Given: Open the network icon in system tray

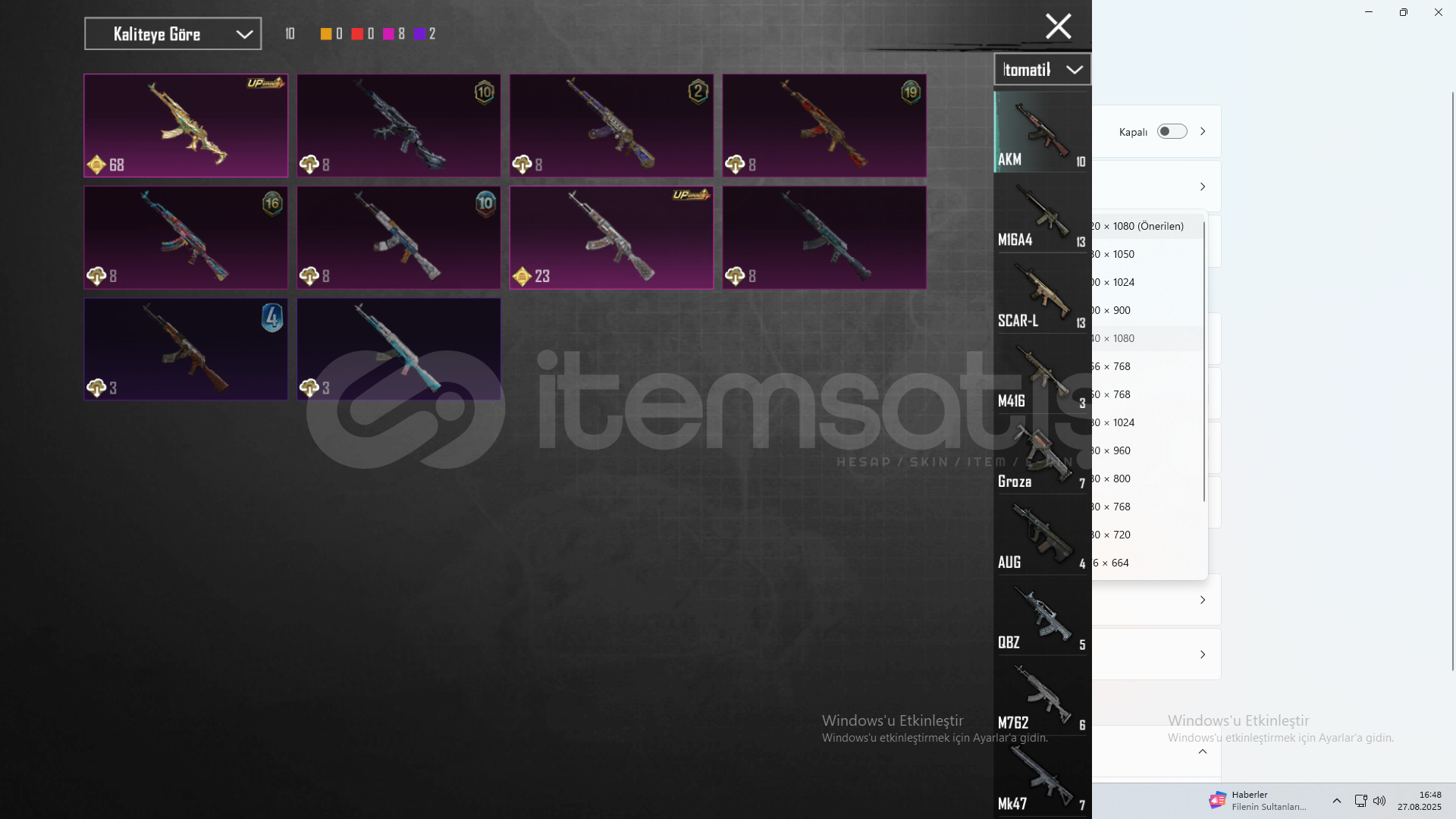Looking at the screenshot, I should pos(1360,801).
